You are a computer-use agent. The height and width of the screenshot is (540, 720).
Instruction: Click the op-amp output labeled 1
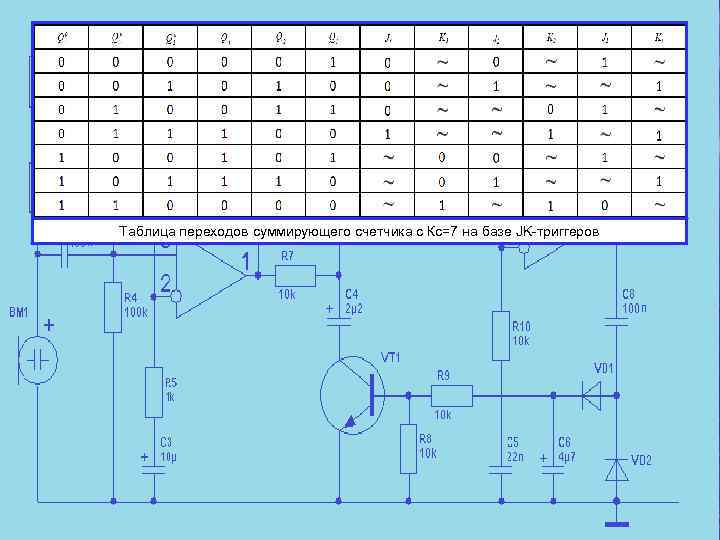click(x=246, y=262)
